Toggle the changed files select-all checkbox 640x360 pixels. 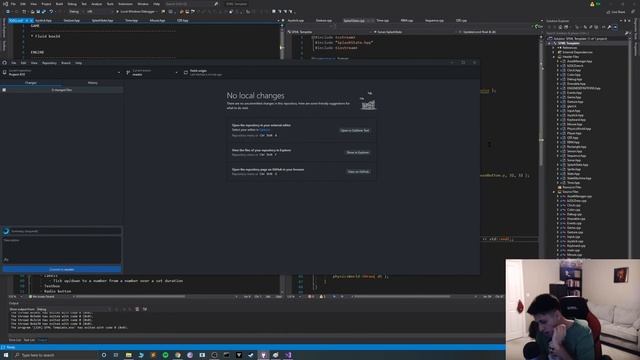[4, 90]
